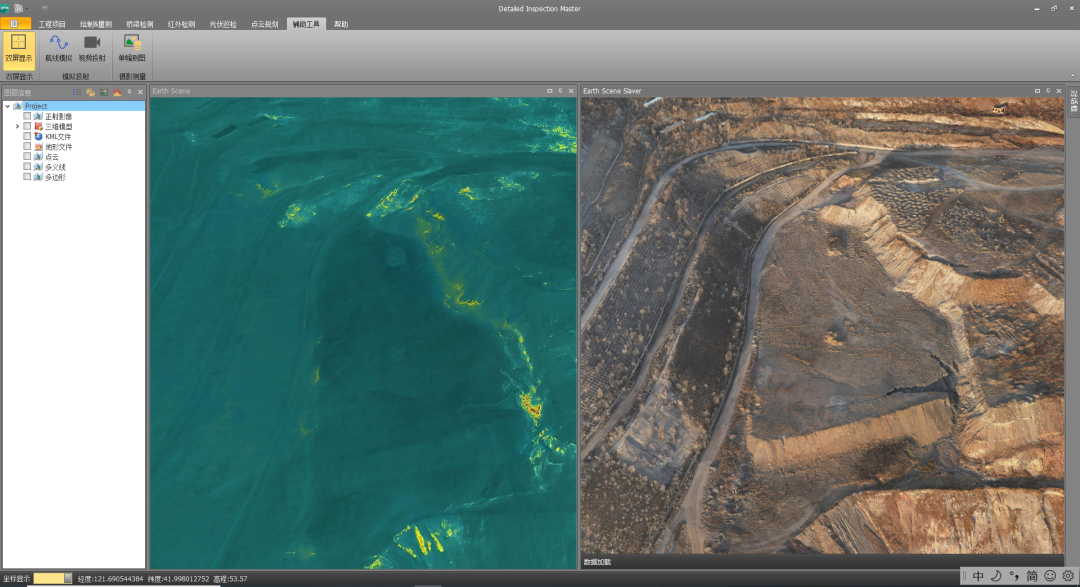Viewport: 1080px width, 587px height.
Task: Toggle the 双屏显示 dual-screen button
Action: (19, 50)
